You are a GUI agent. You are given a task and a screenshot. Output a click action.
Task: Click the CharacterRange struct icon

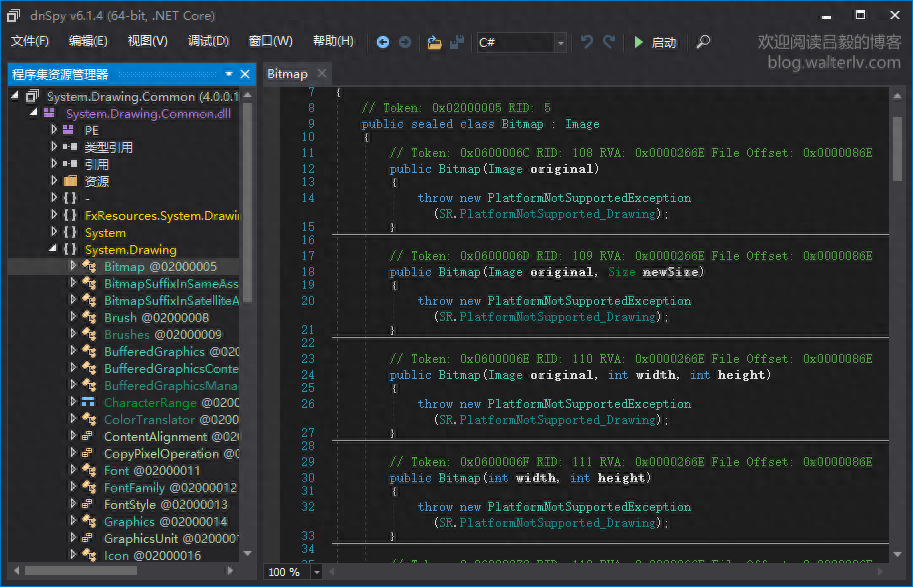click(89, 402)
